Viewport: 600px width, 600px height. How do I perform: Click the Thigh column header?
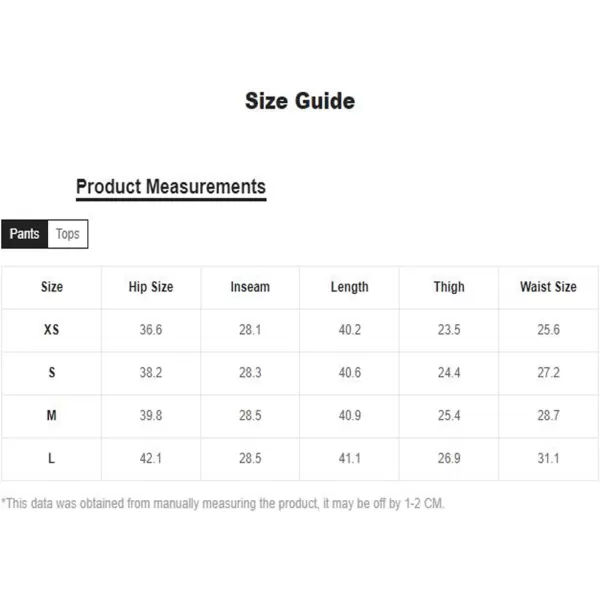[449, 287]
